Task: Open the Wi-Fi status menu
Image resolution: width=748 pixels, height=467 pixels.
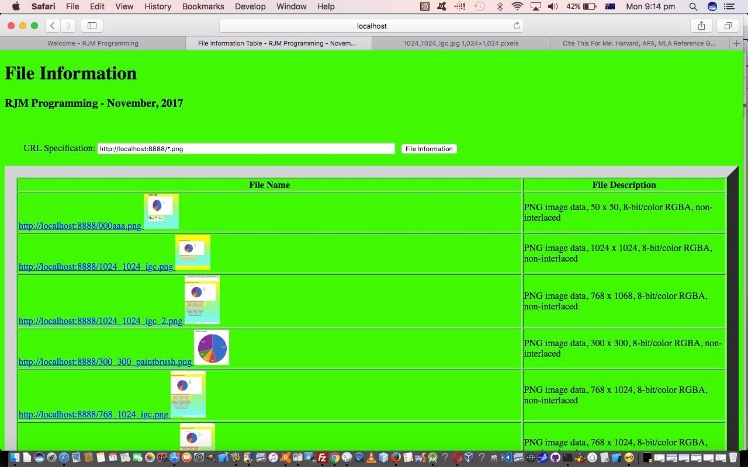Action: point(517,6)
